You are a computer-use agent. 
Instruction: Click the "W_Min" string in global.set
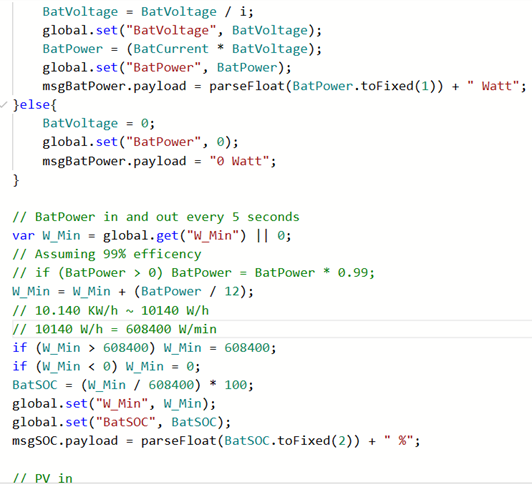(x=122, y=404)
